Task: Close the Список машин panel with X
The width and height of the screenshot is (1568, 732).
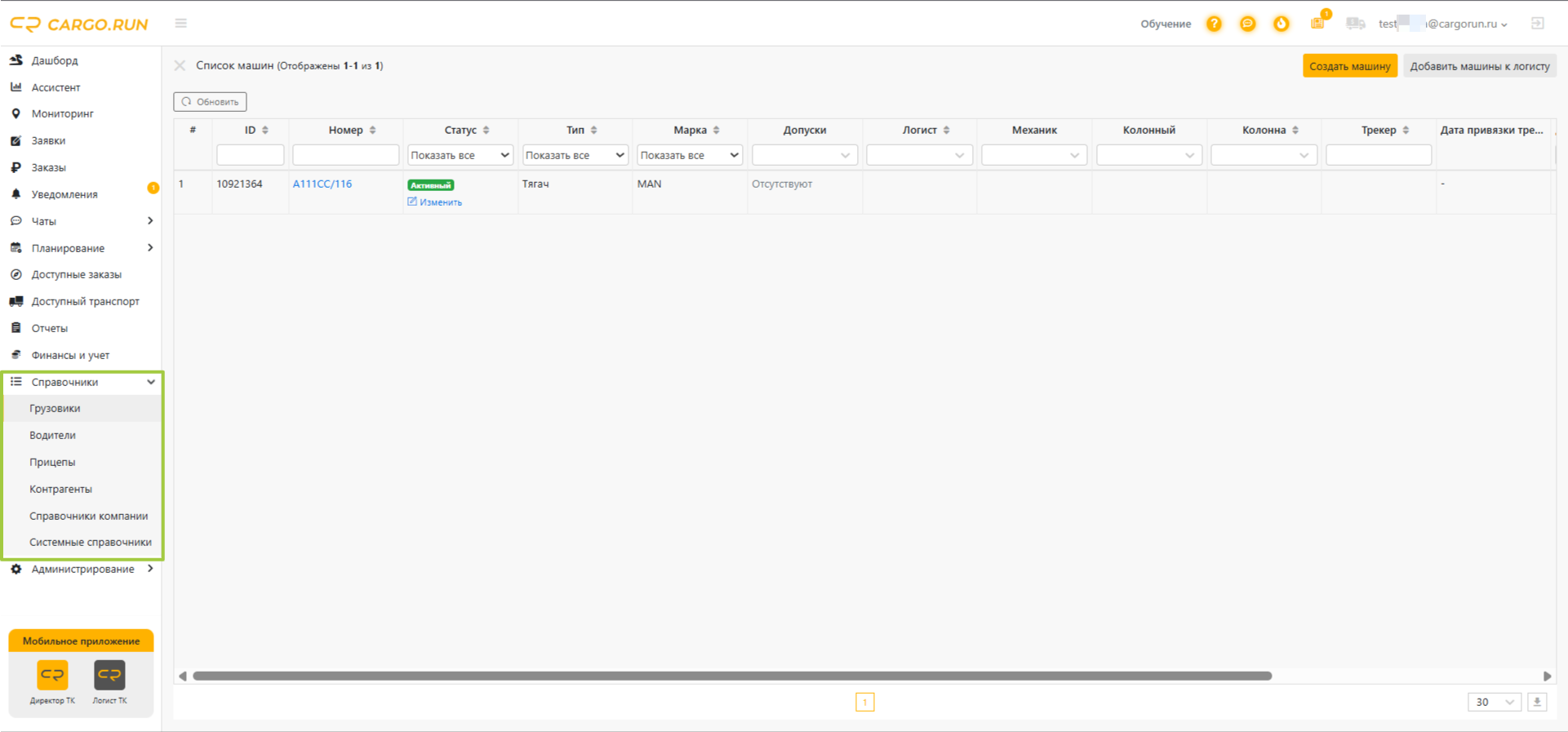Action: tap(180, 65)
